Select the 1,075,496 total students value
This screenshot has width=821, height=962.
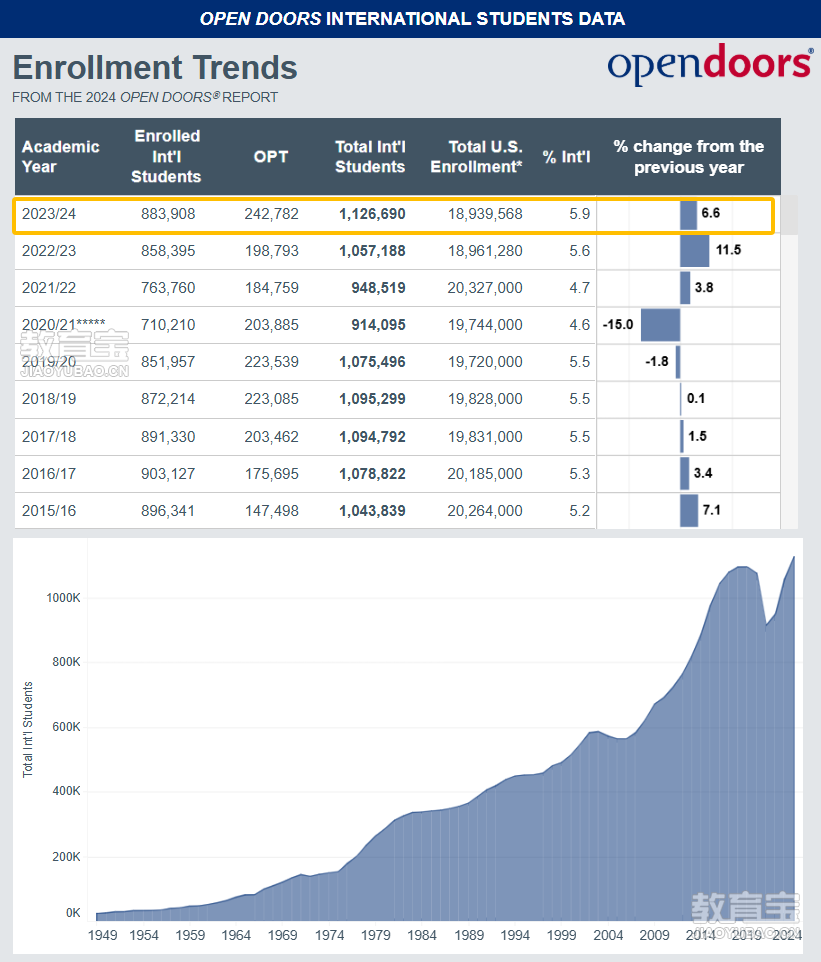[x=372, y=362]
